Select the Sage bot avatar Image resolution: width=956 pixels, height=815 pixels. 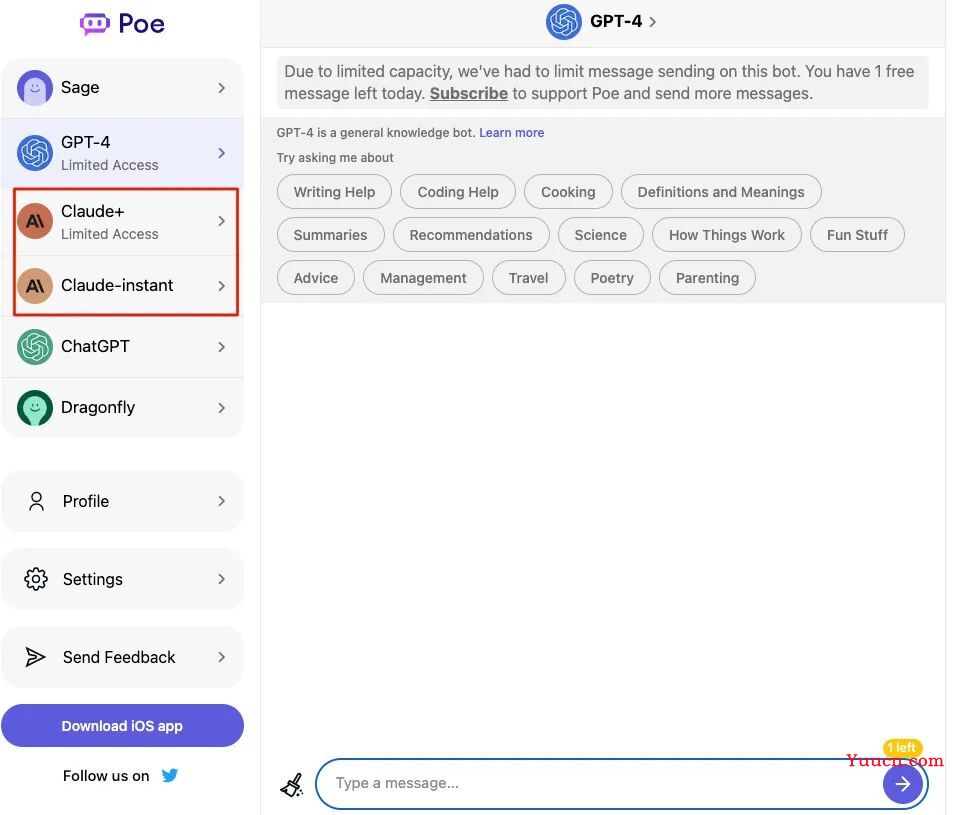pyautogui.click(x=35, y=88)
